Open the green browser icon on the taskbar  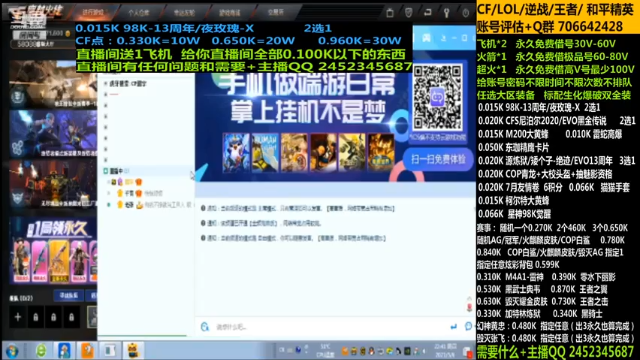tap(41, 351)
